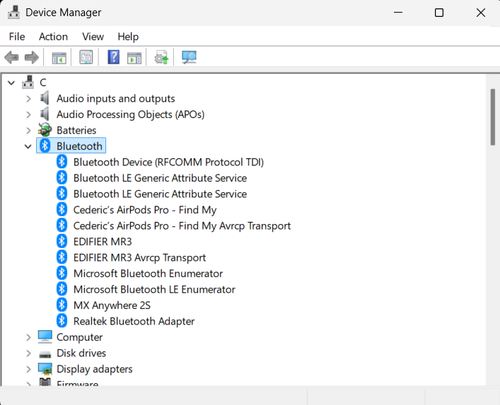Click Bluetooth icon beside Realtek Bluetooth Adapter
Viewport: 500px width, 405px height.
[x=62, y=321]
